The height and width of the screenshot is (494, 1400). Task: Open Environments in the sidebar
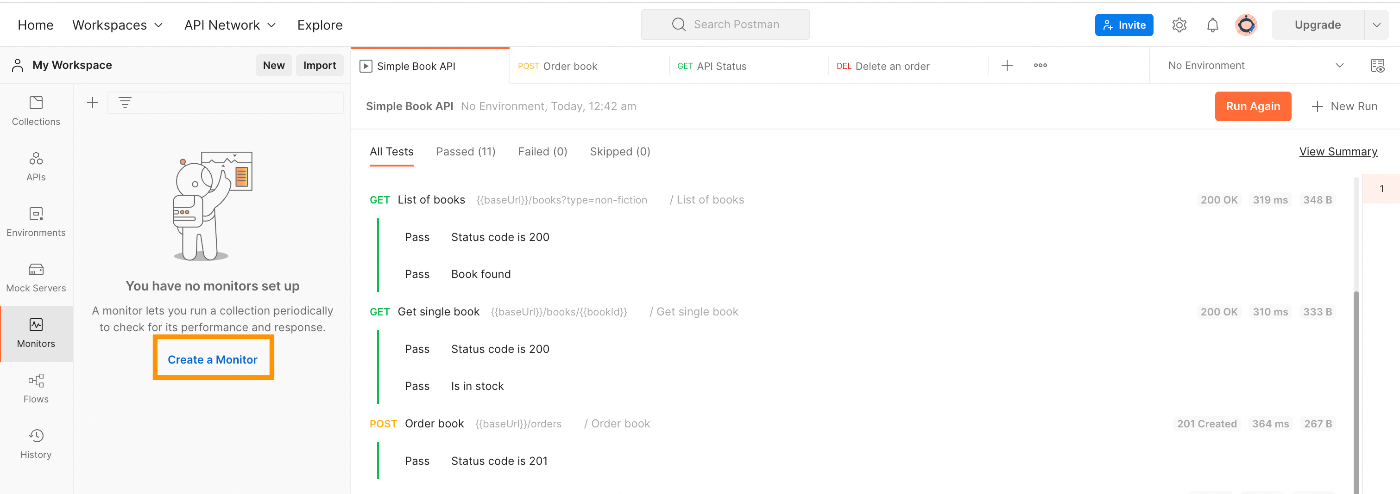click(x=36, y=222)
